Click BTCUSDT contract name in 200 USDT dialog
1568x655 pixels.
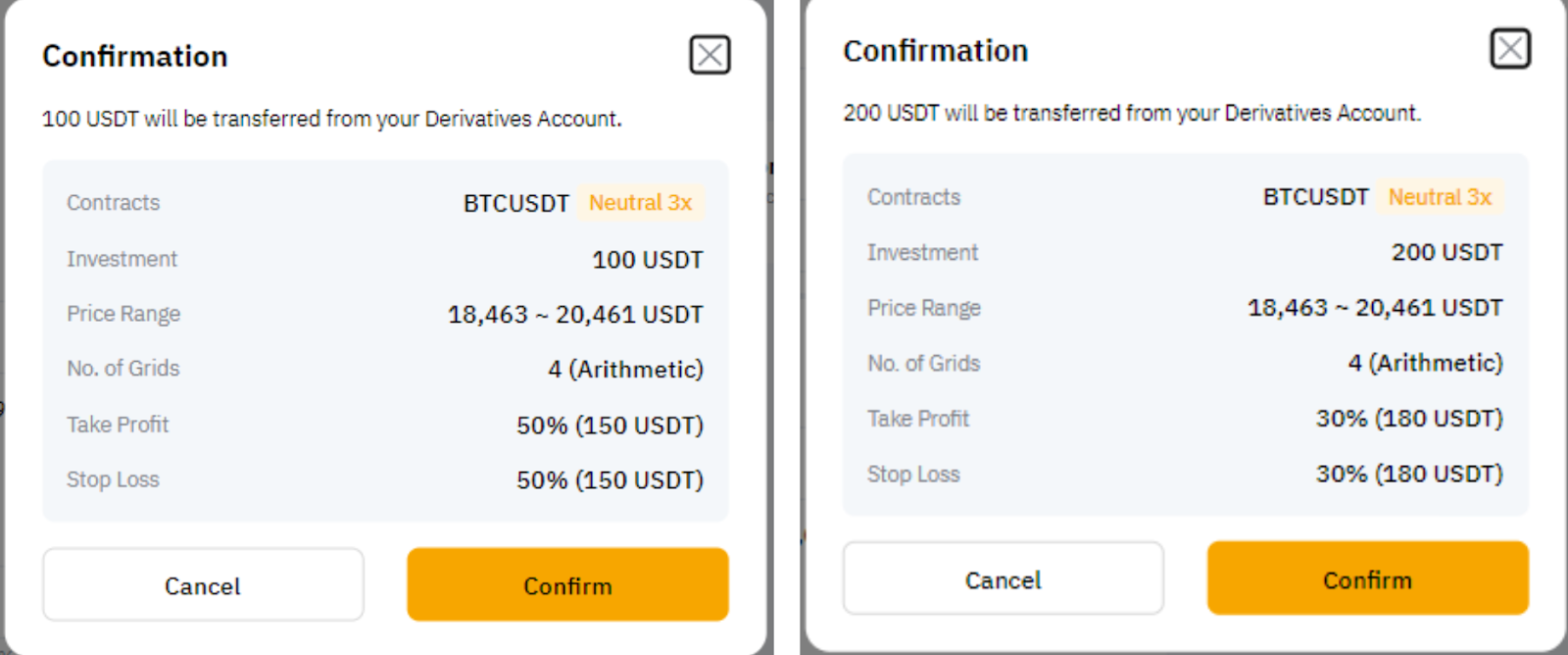1315,197
